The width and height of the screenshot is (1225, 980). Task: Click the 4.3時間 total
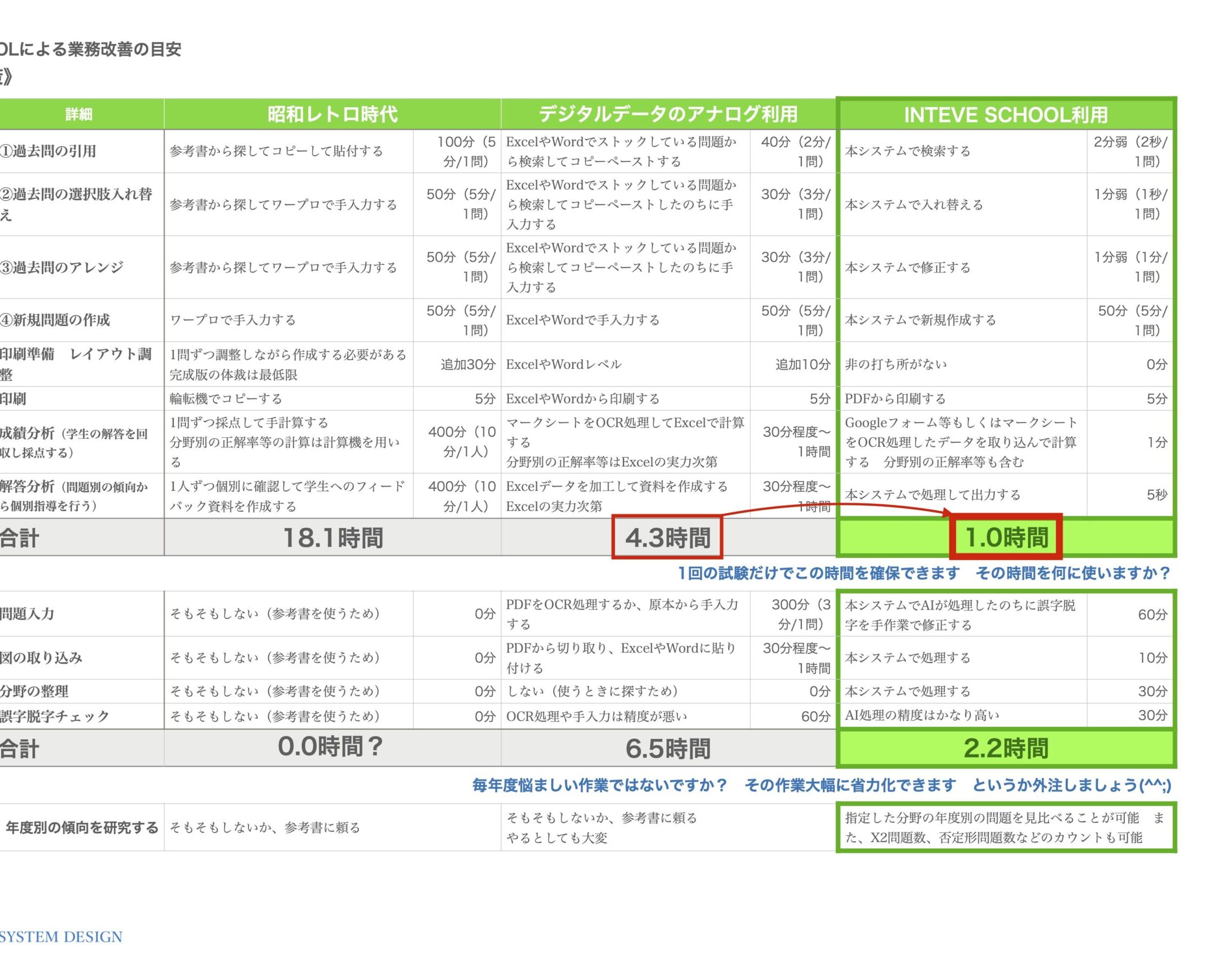click(667, 537)
